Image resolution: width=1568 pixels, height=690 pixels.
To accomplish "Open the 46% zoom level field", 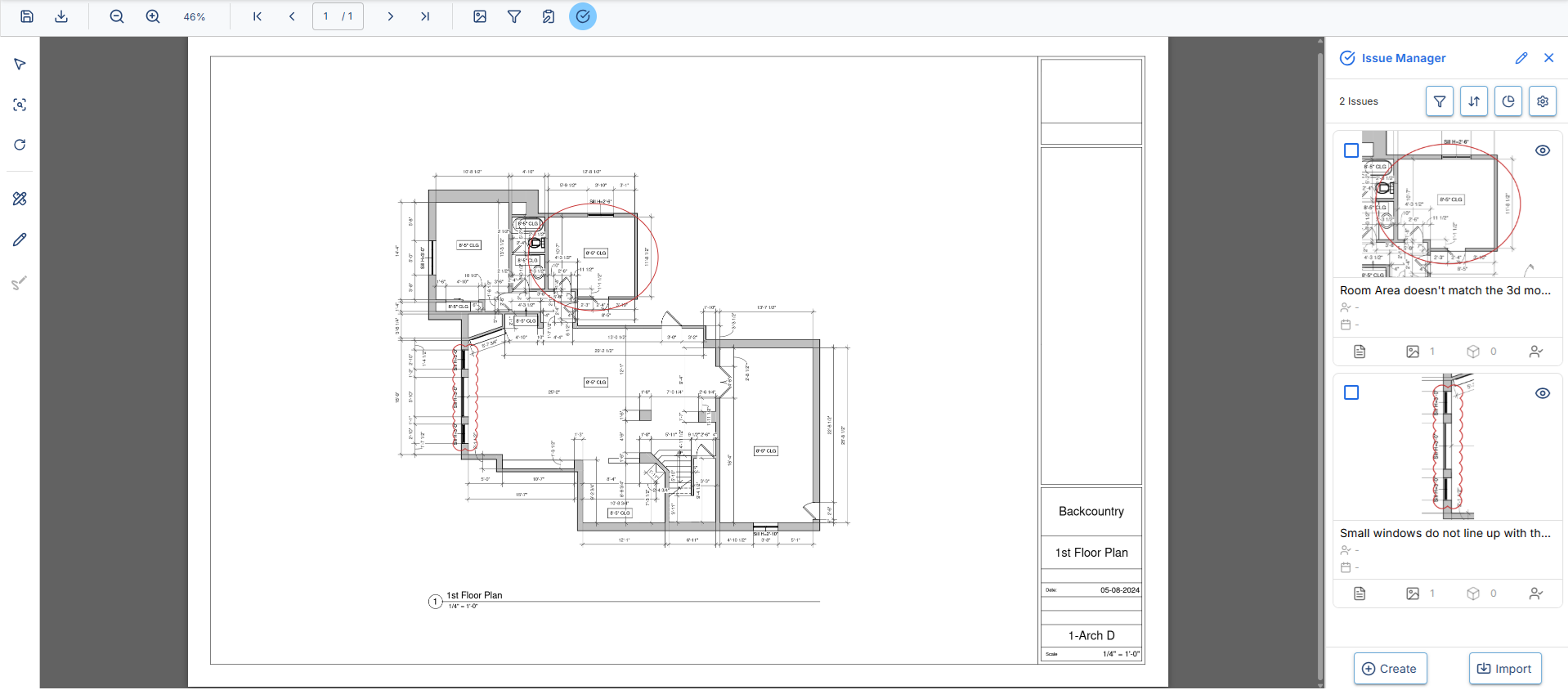I will coord(195,17).
